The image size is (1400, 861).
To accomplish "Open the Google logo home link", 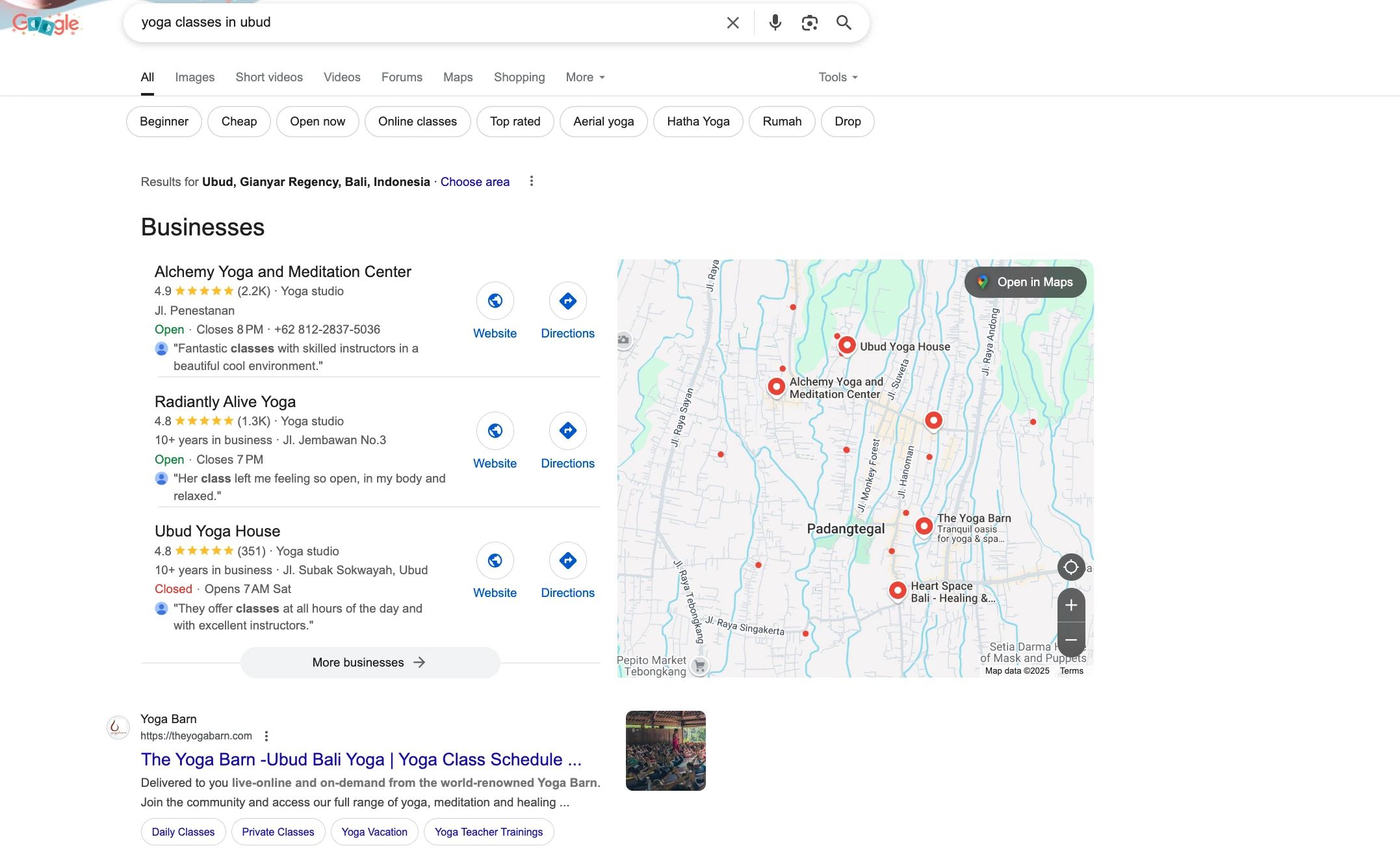I will [46, 23].
